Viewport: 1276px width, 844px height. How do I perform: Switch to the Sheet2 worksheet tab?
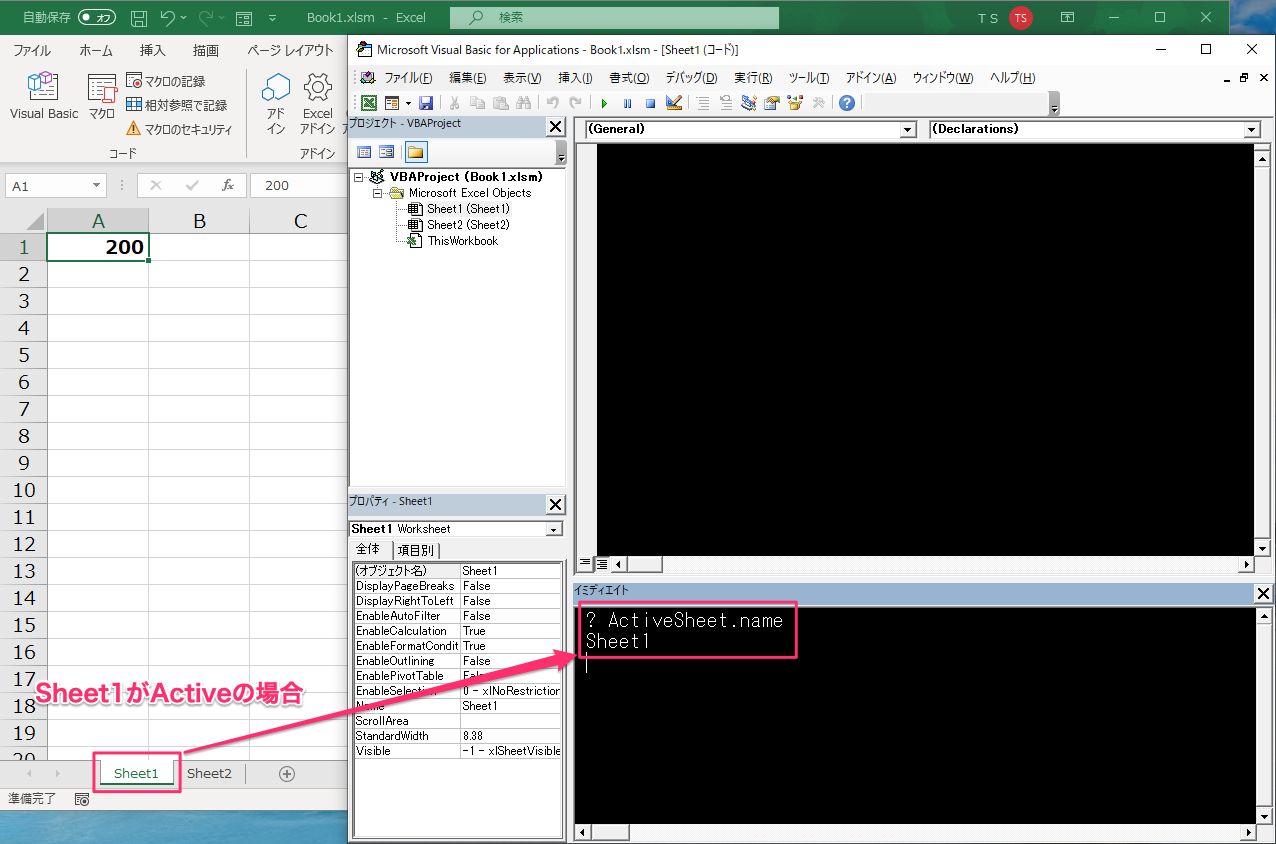[x=209, y=773]
